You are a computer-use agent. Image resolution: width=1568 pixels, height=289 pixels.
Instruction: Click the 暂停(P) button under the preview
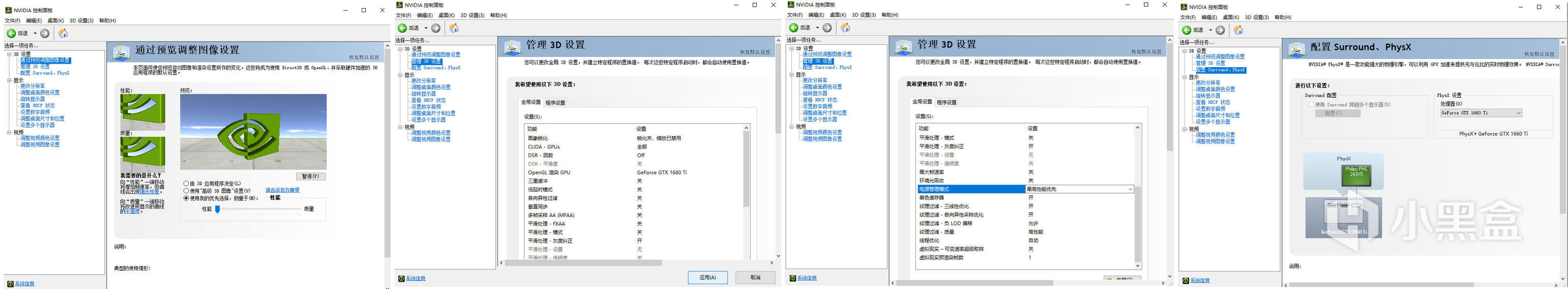[x=310, y=177]
